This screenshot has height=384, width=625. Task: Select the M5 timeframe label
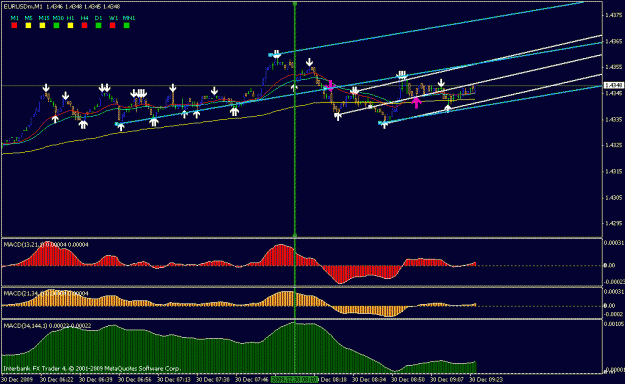pos(28,18)
